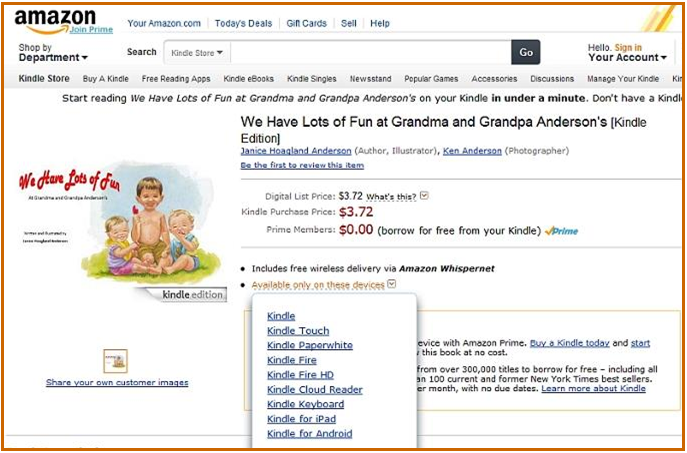Focus the search text field
Image resolution: width=687 pixels, height=453 pixels.
[x=371, y=53]
